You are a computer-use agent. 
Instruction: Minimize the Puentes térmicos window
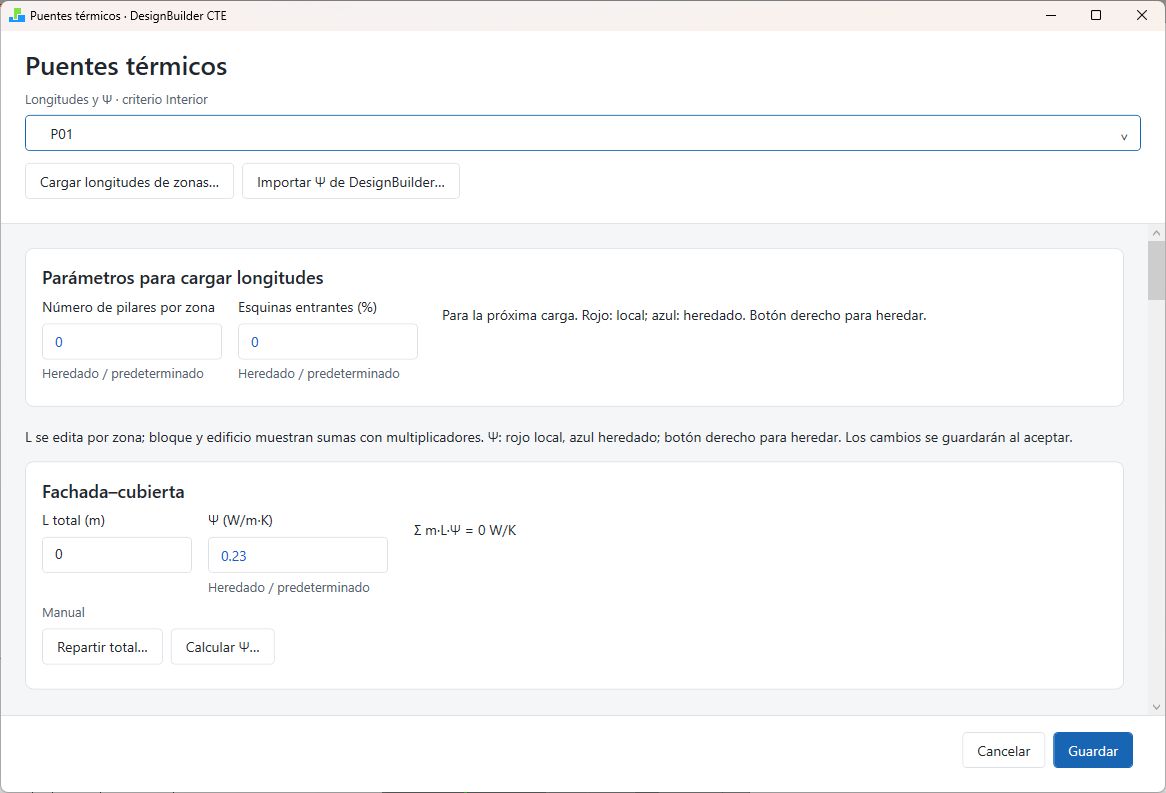[x=1051, y=15]
